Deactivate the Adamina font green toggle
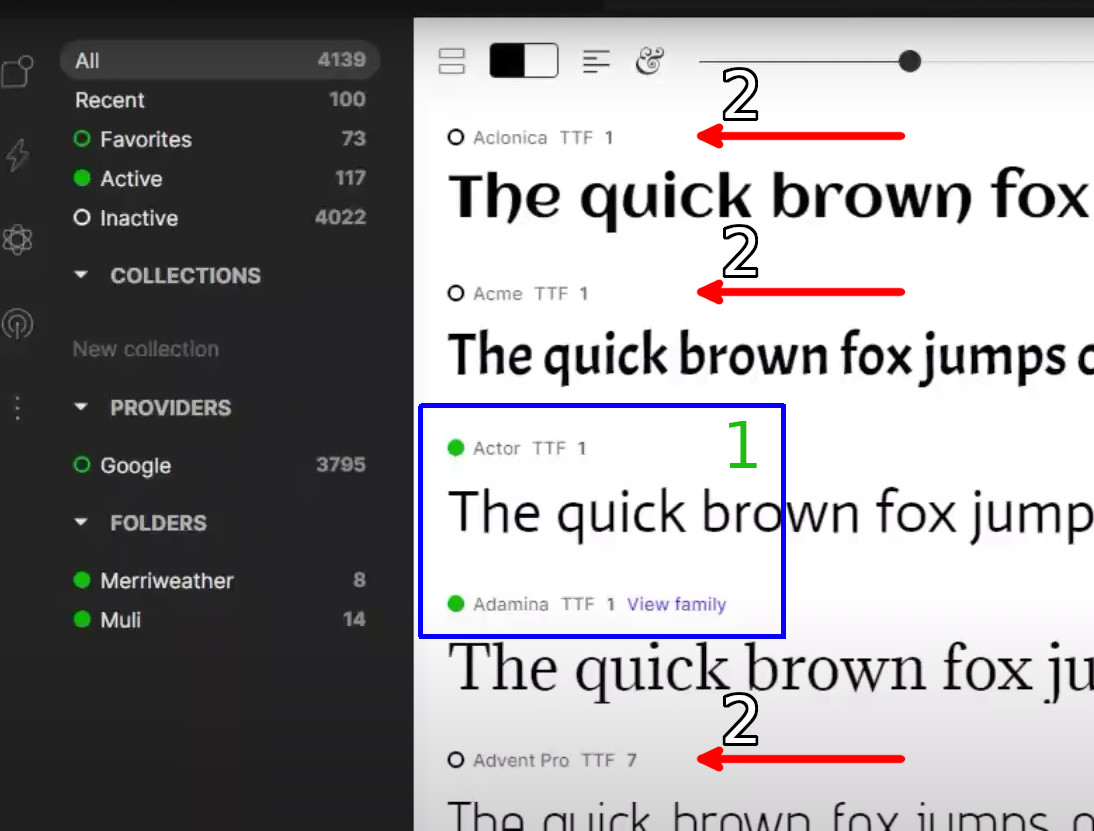Image resolution: width=1094 pixels, height=831 pixels. [456, 604]
